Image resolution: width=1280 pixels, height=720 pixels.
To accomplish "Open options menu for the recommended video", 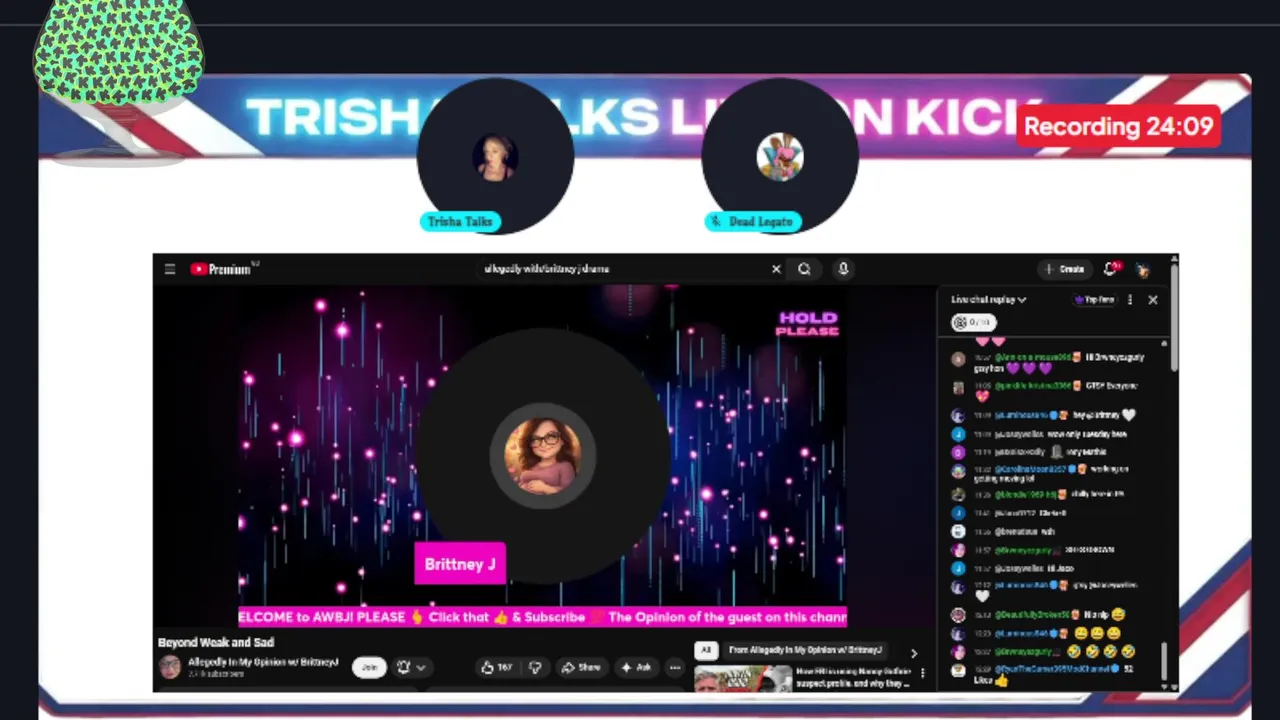I will pyautogui.click(x=922, y=673).
